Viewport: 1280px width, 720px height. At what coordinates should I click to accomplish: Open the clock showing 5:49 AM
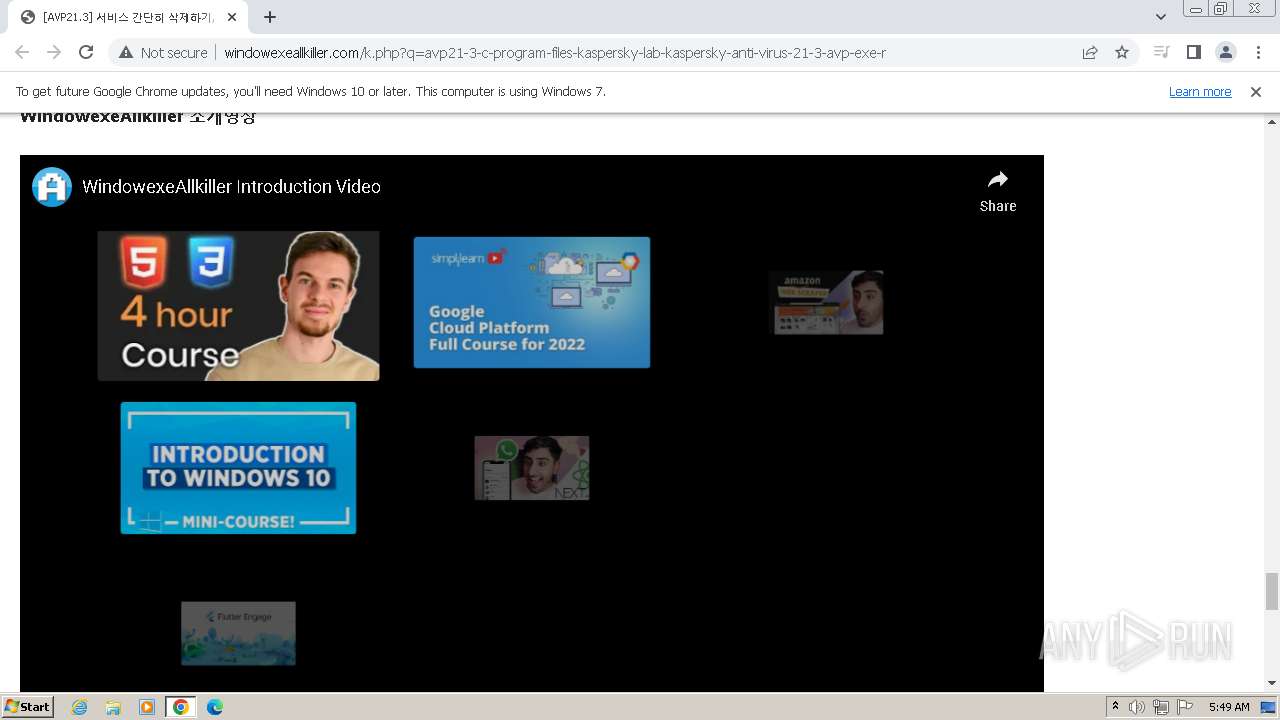tap(1229, 707)
